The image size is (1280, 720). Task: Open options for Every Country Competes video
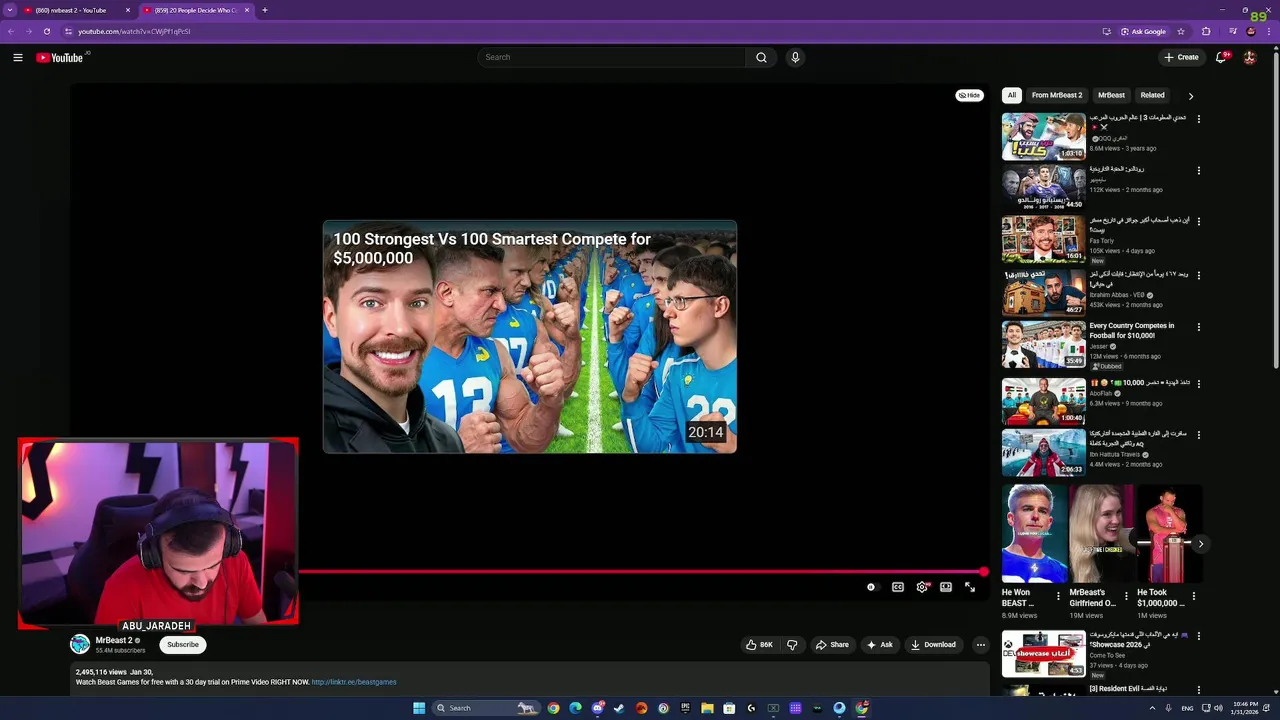pyautogui.click(x=1198, y=327)
